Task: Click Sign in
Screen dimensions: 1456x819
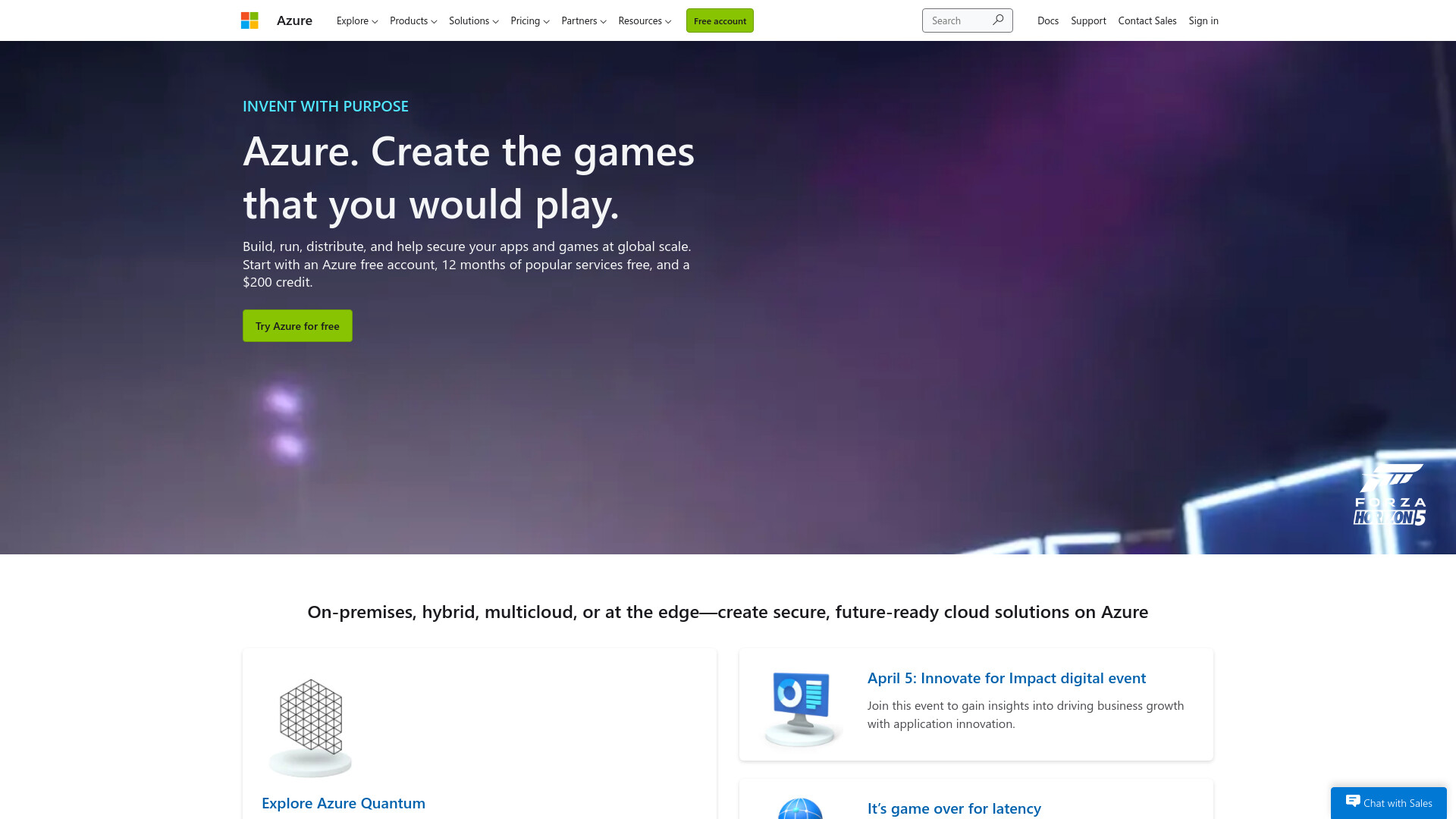Action: point(1203,20)
